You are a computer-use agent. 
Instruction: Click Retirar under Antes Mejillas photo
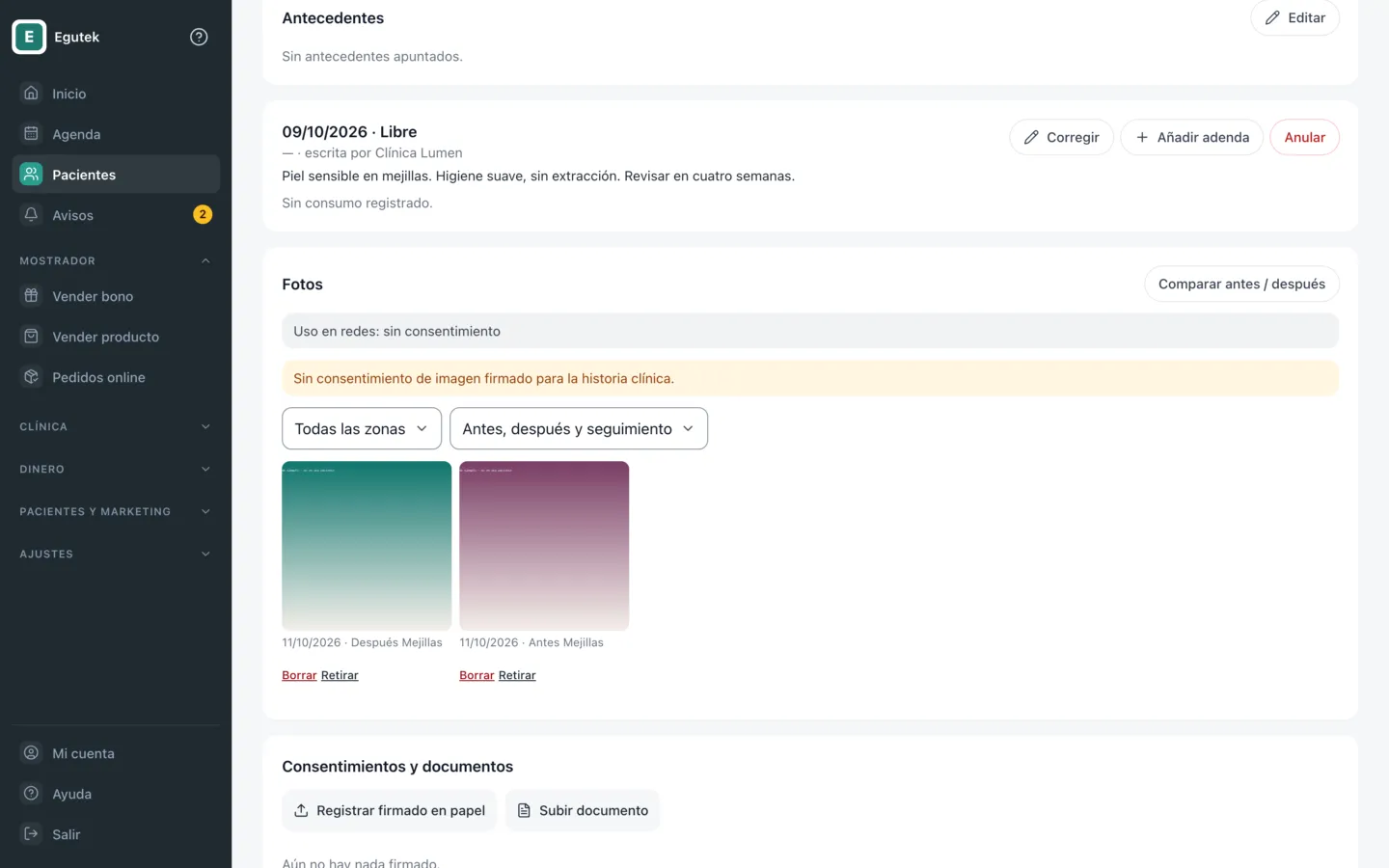pos(517,675)
